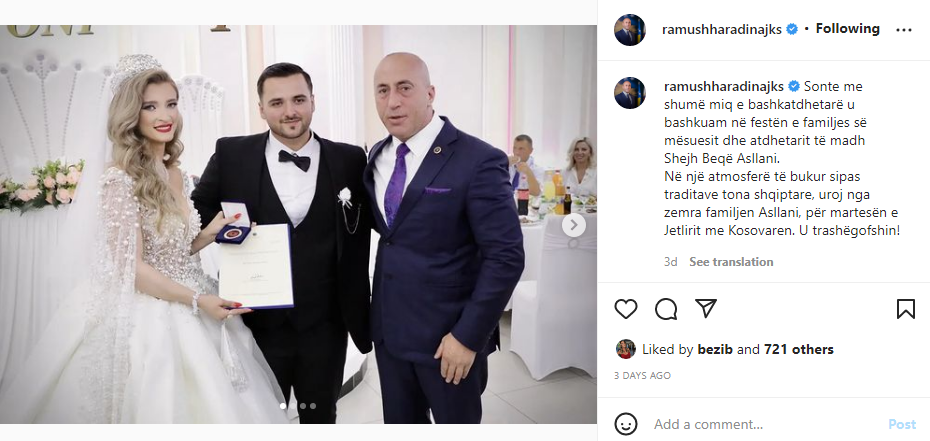930x441 pixels.
Task: Like the post with heart icon
Action: pos(625,309)
